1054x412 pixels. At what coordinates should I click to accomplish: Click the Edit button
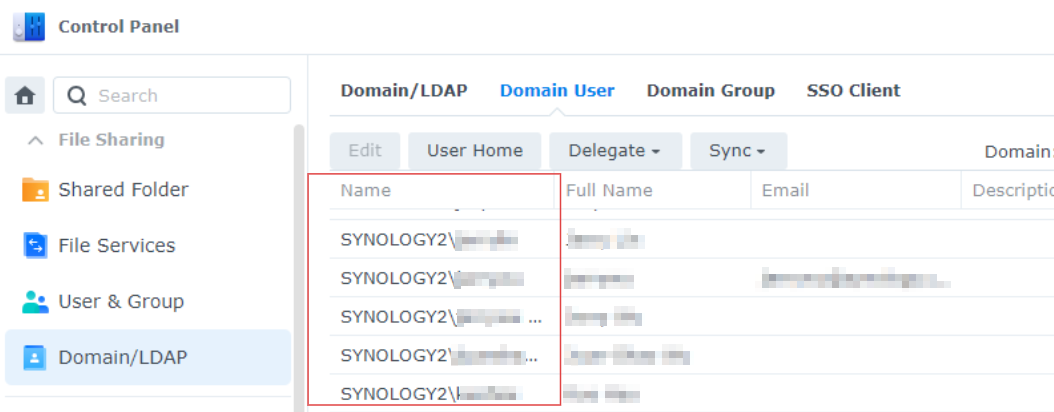[x=365, y=151]
